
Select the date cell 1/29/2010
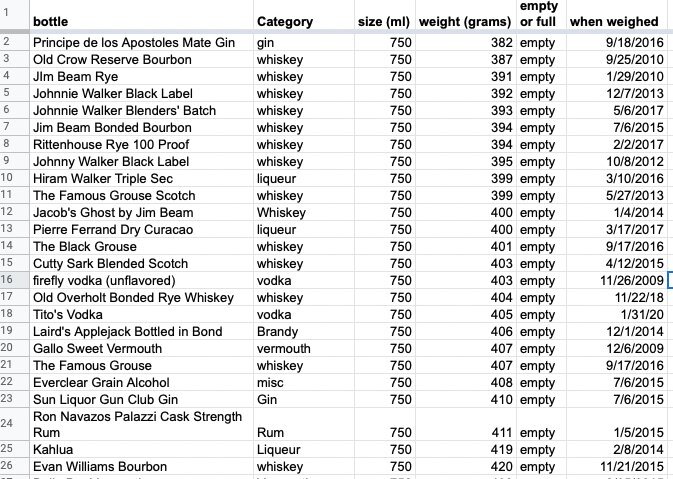tap(614, 77)
